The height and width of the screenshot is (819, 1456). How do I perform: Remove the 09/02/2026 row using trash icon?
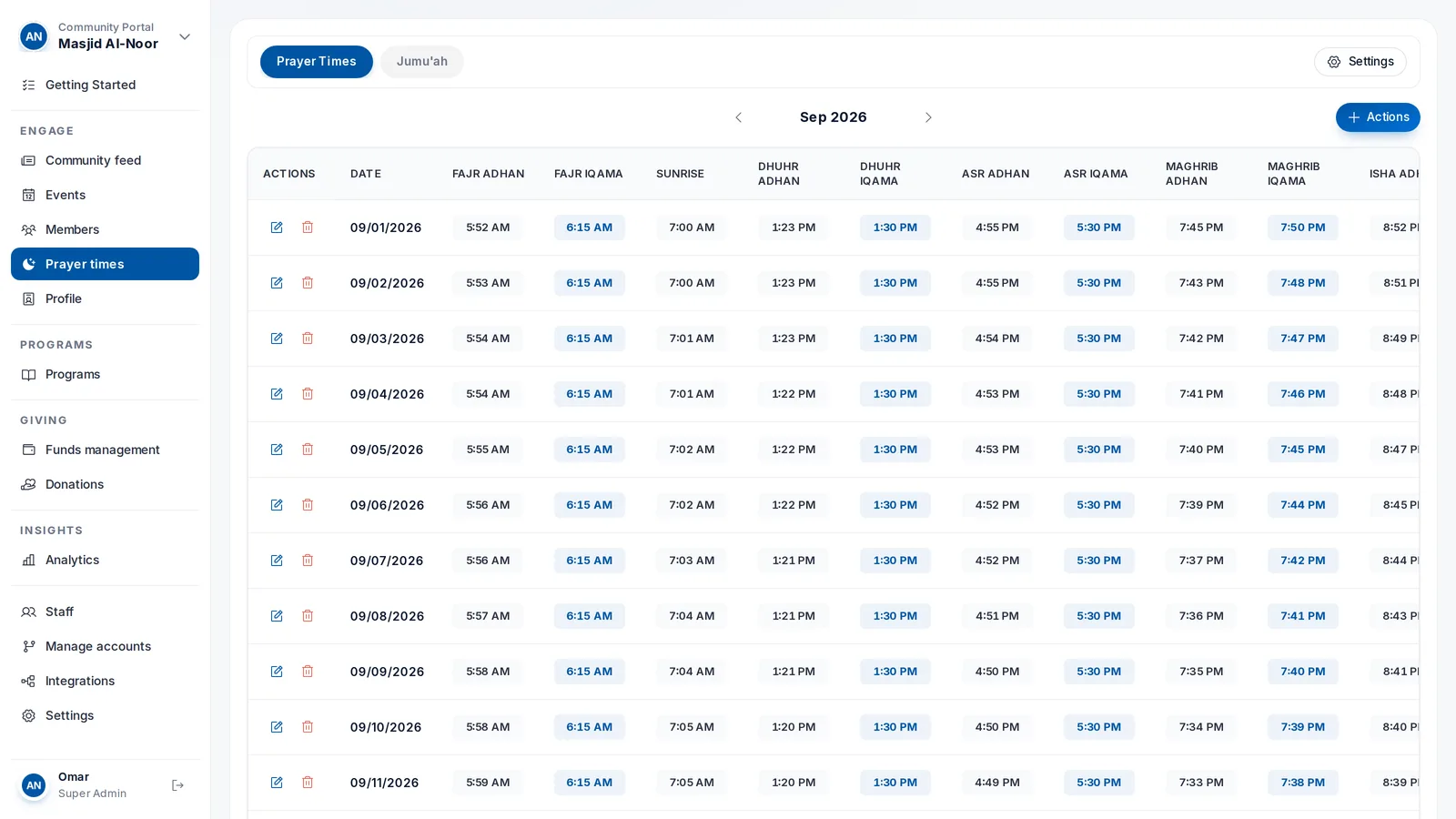pyautogui.click(x=308, y=283)
